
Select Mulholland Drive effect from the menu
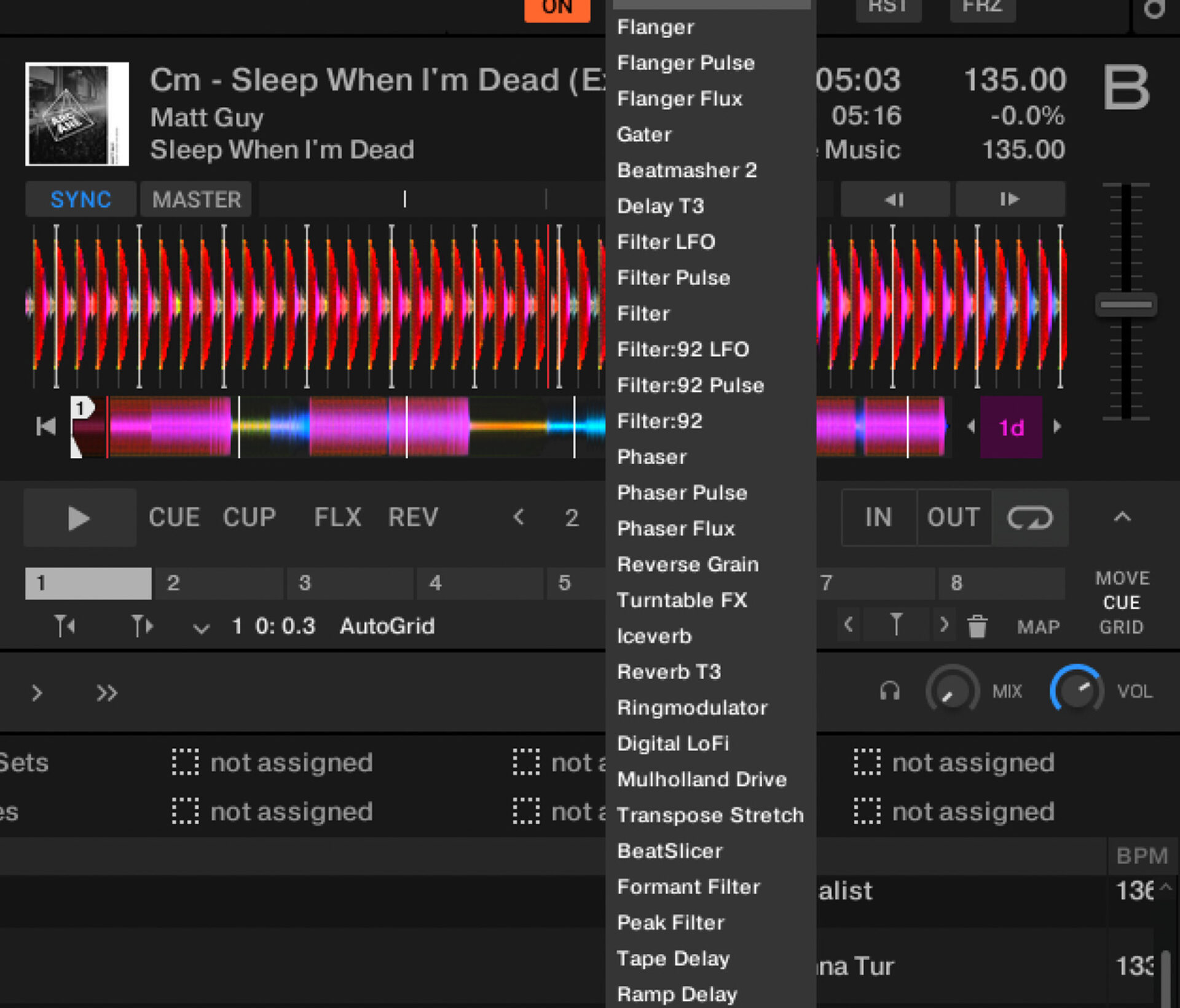coord(701,779)
